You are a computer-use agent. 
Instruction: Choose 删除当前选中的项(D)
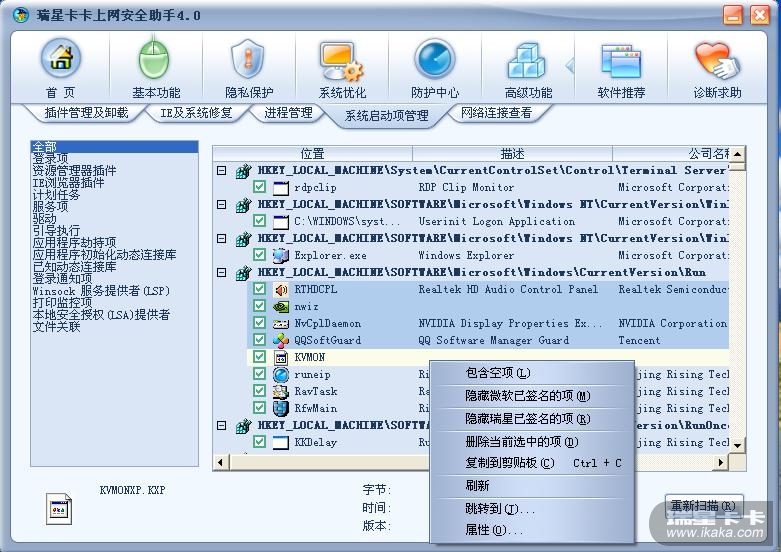pyautogui.click(x=531, y=442)
